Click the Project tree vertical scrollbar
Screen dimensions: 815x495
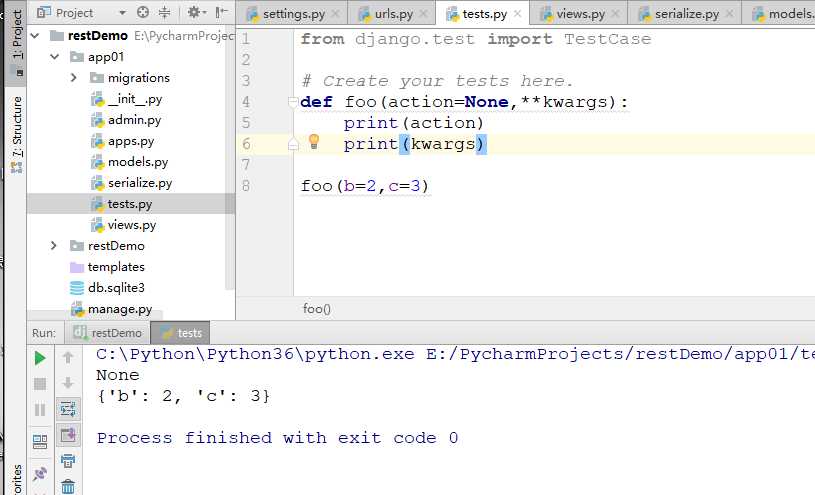pos(230,156)
